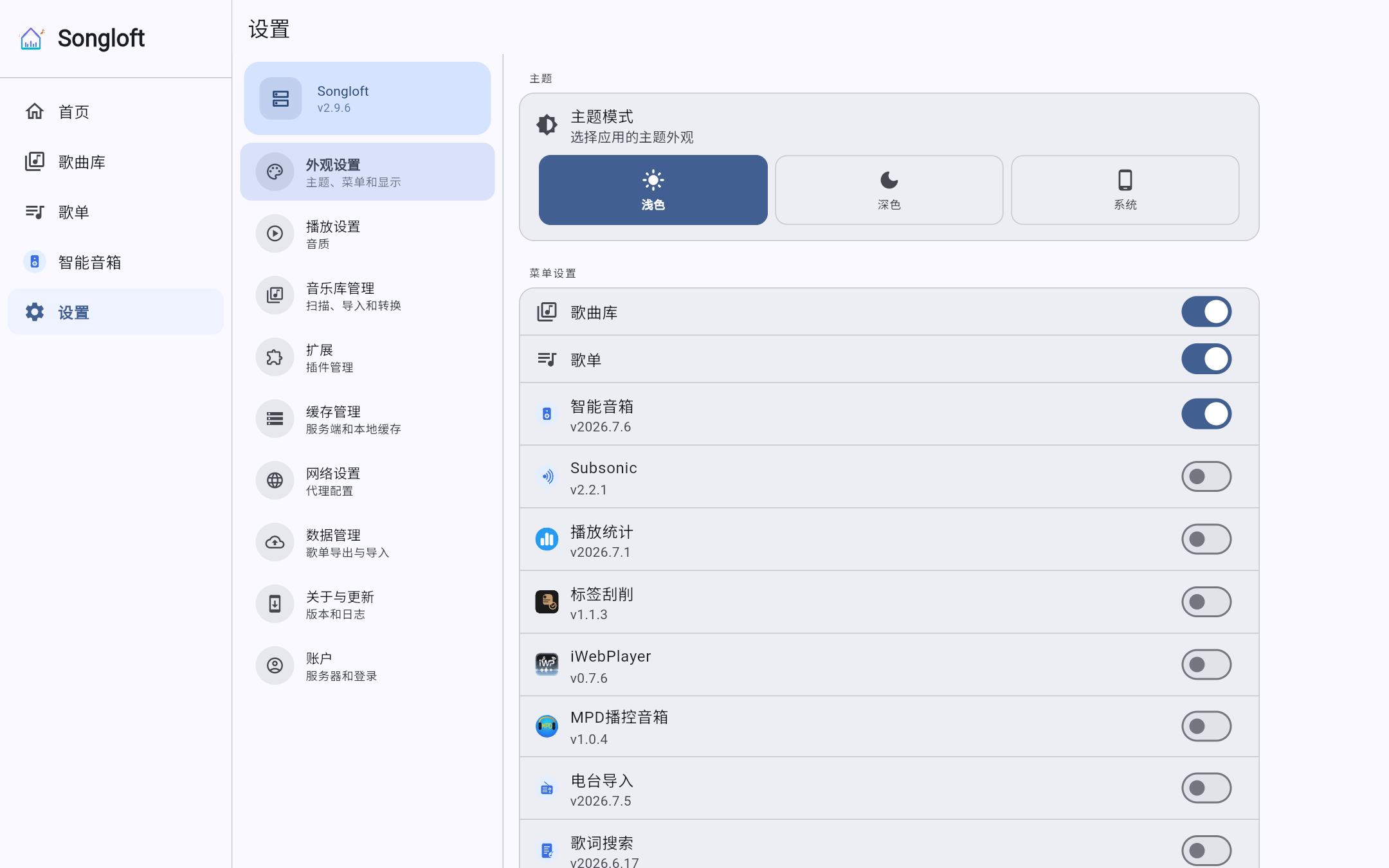
Task: Click the Songloft title text
Action: (101, 39)
